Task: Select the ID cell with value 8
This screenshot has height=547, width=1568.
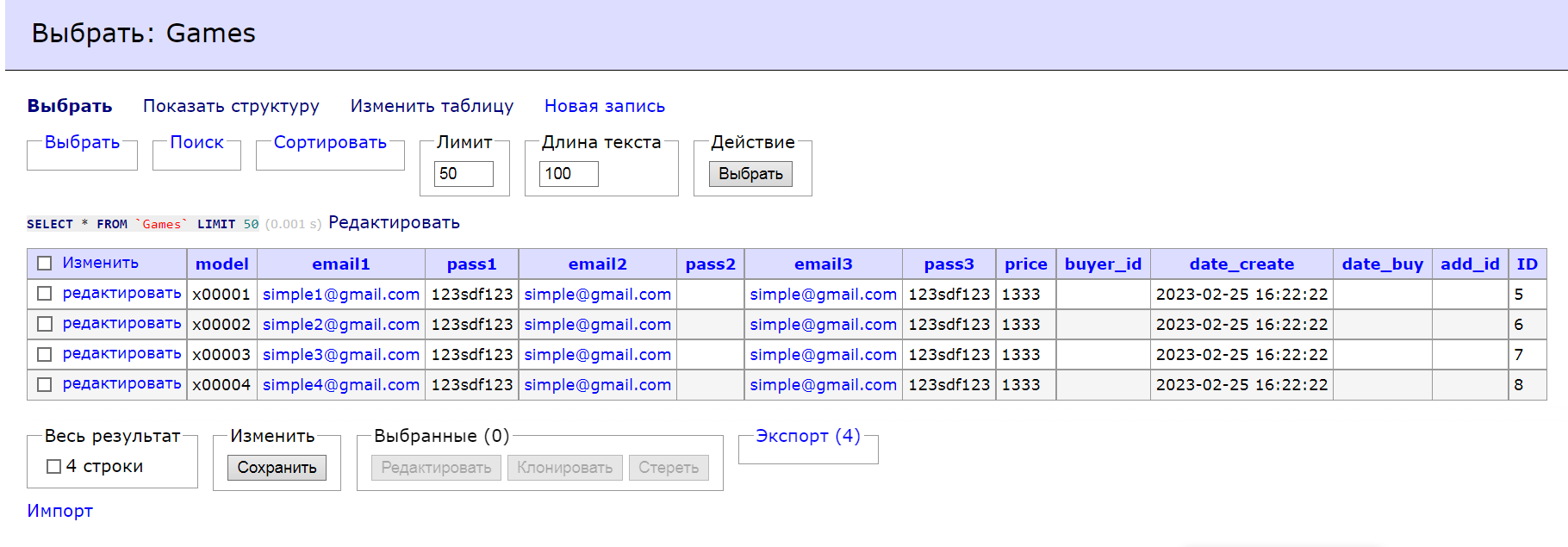Action: (x=1528, y=384)
